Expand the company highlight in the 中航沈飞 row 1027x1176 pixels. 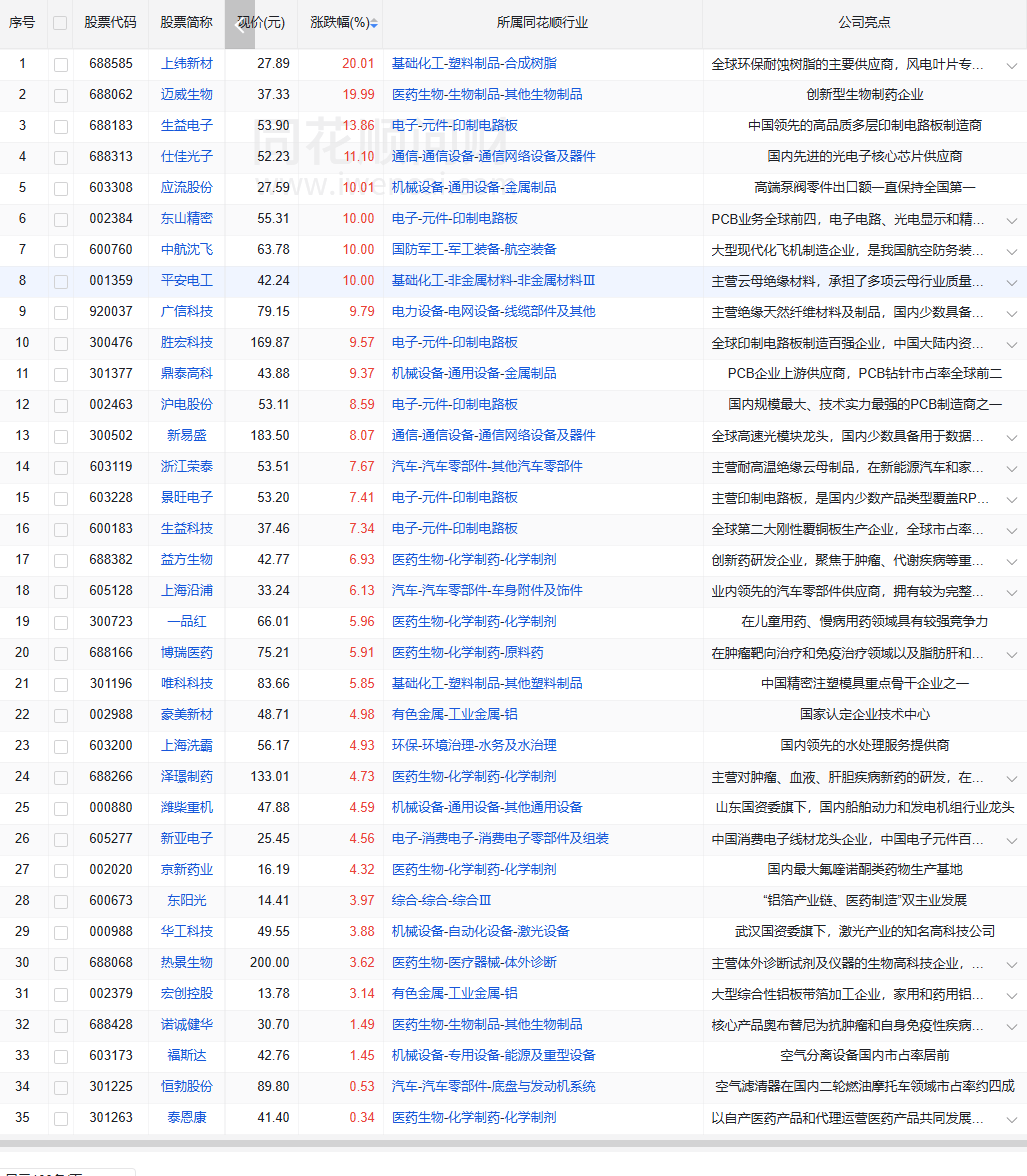point(1012,251)
